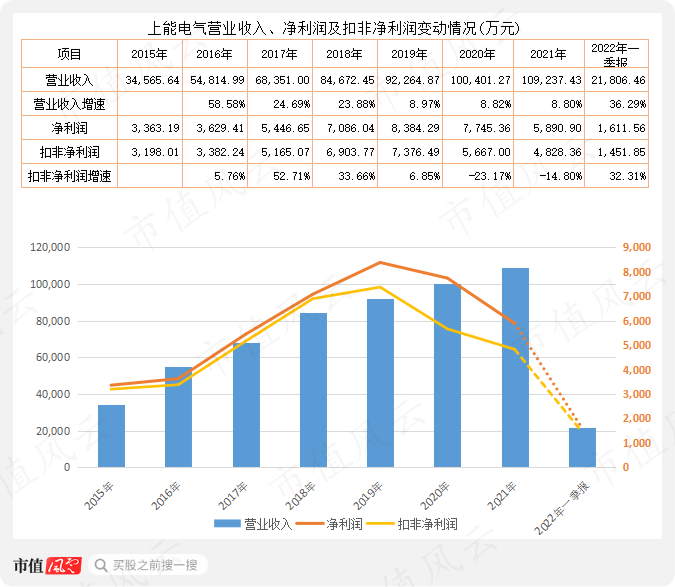The height and width of the screenshot is (587, 675).
Task: Click the 2018年 x-axis label
Action: click(301, 496)
